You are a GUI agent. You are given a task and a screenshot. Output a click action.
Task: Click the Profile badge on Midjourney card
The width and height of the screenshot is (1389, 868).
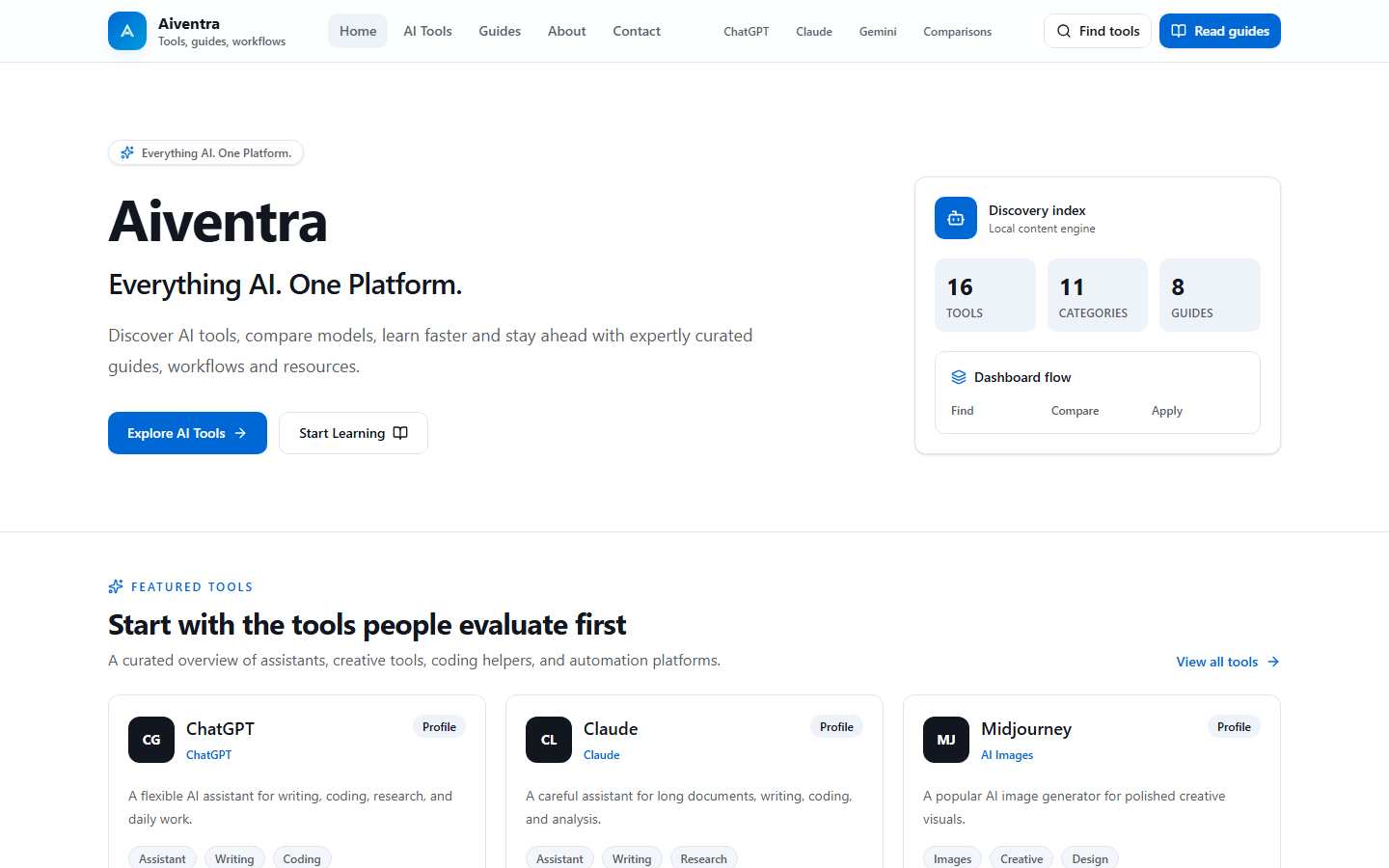click(1234, 727)
